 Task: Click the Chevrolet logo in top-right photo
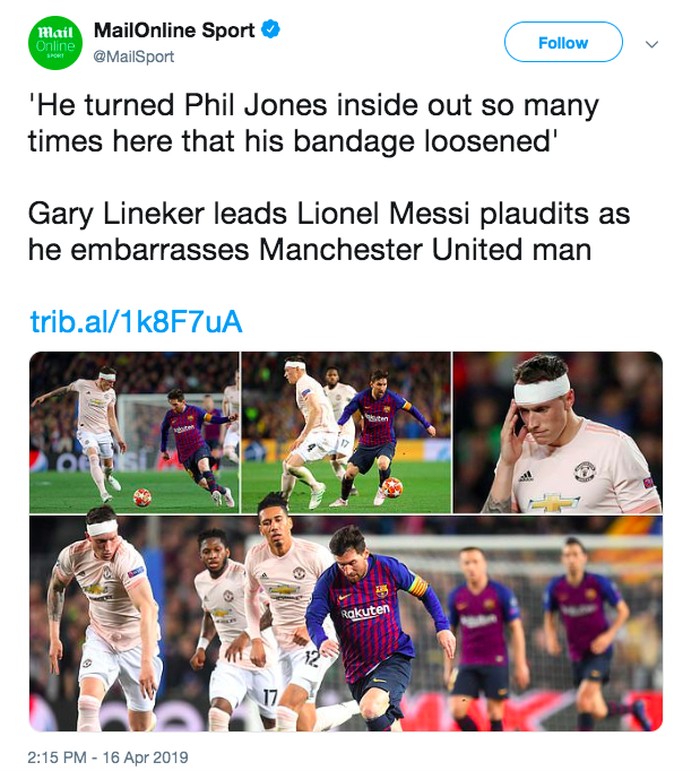(553, 502)
